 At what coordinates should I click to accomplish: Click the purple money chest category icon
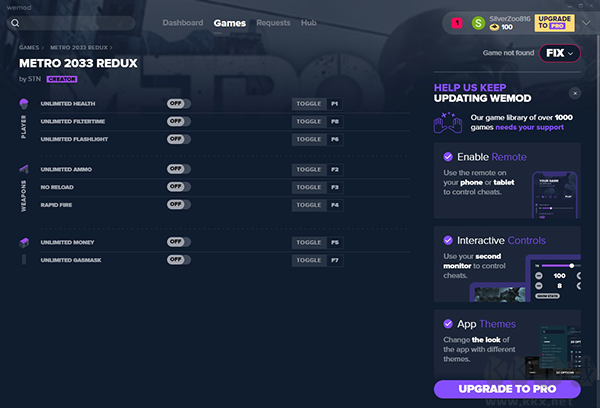point(24,242)
